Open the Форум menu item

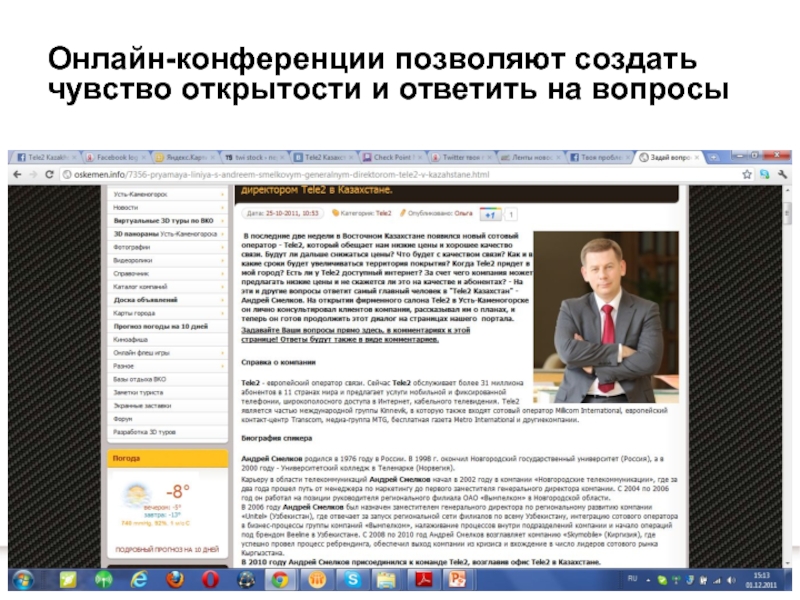point(167,419)
